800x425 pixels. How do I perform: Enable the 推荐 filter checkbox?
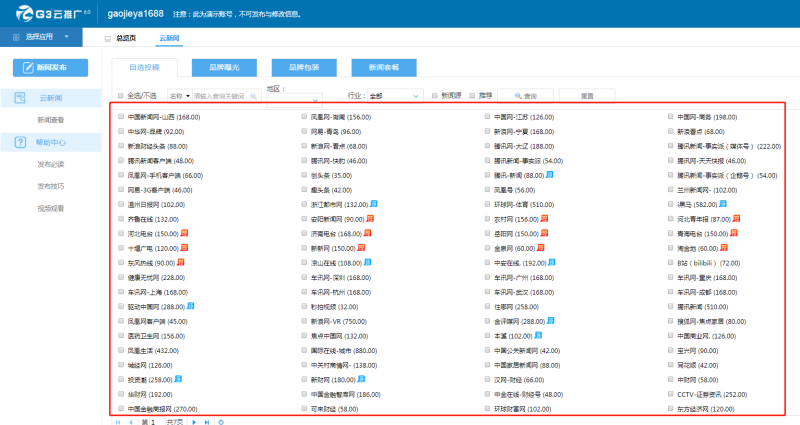point(472,95)
